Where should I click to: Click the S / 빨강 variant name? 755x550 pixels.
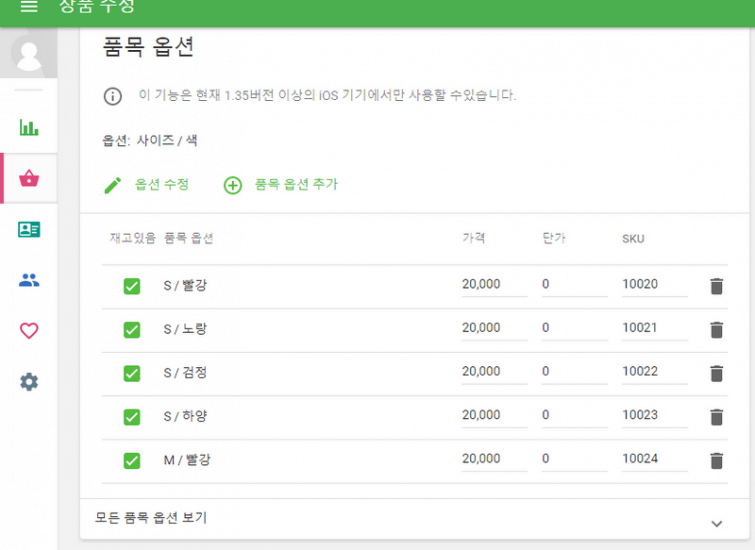tap(185, 285)
